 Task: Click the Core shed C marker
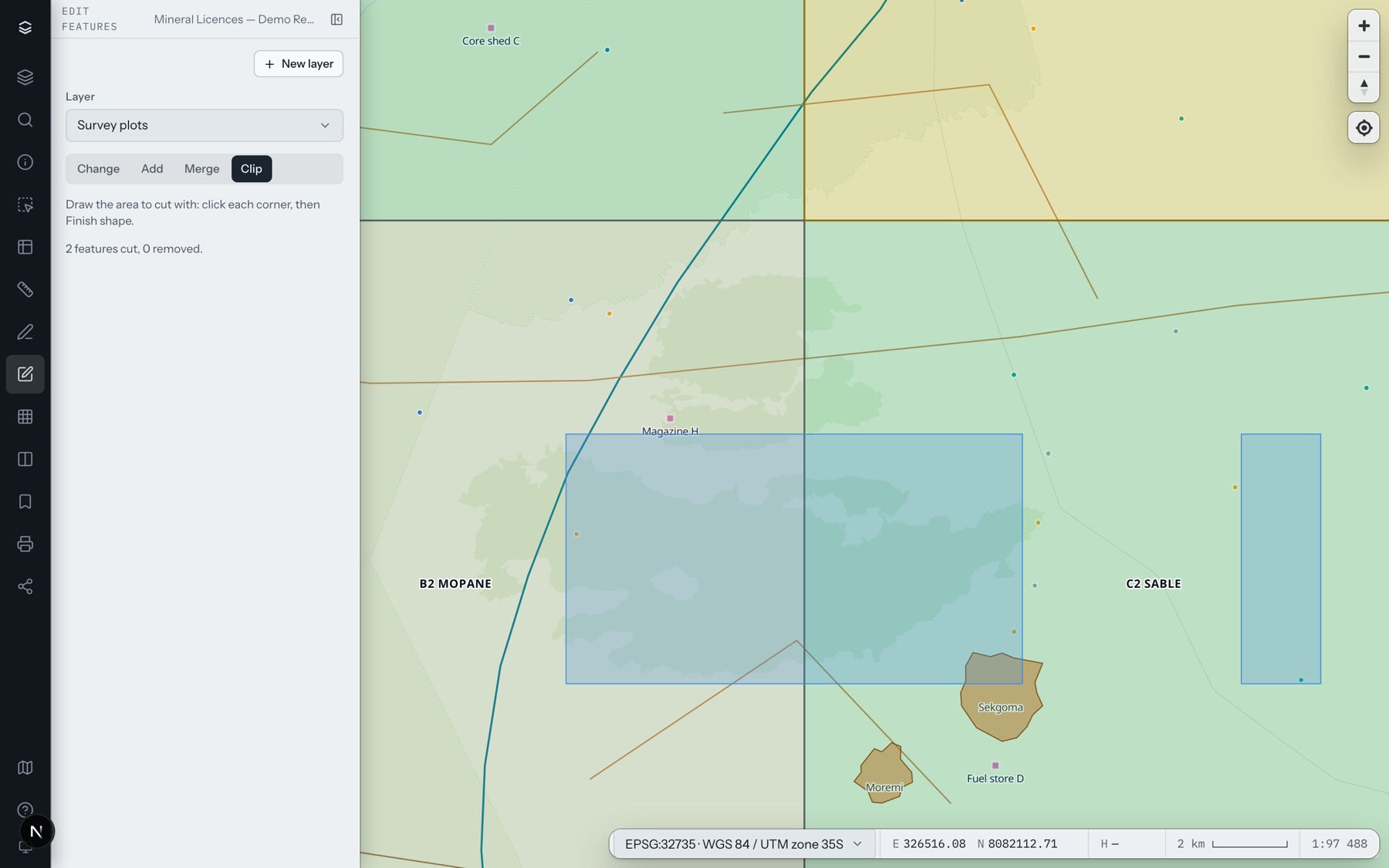pos(491,28)
